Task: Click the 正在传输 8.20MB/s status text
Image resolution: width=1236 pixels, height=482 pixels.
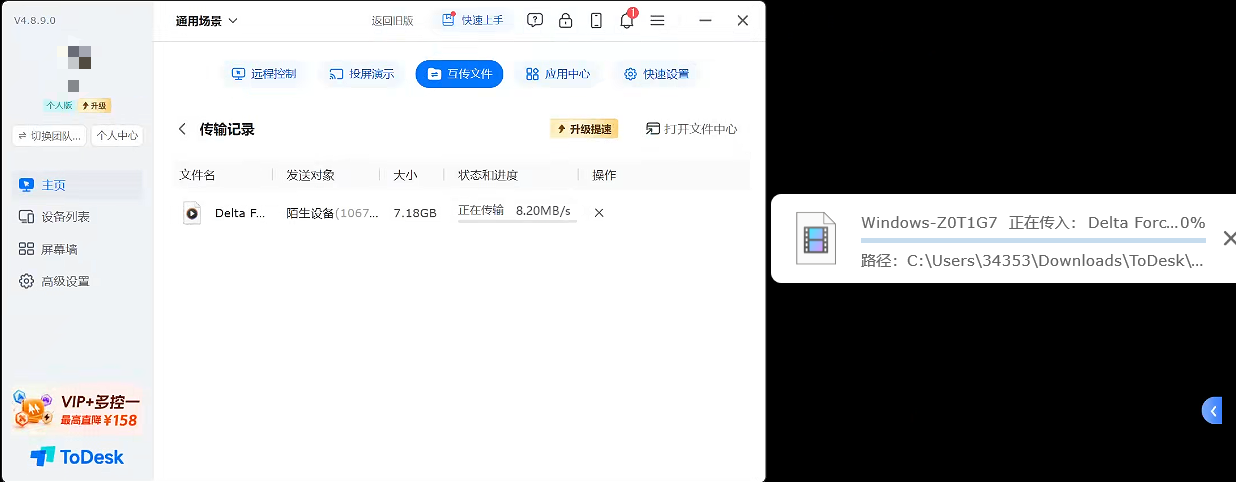Action: [x=514, y=211]
